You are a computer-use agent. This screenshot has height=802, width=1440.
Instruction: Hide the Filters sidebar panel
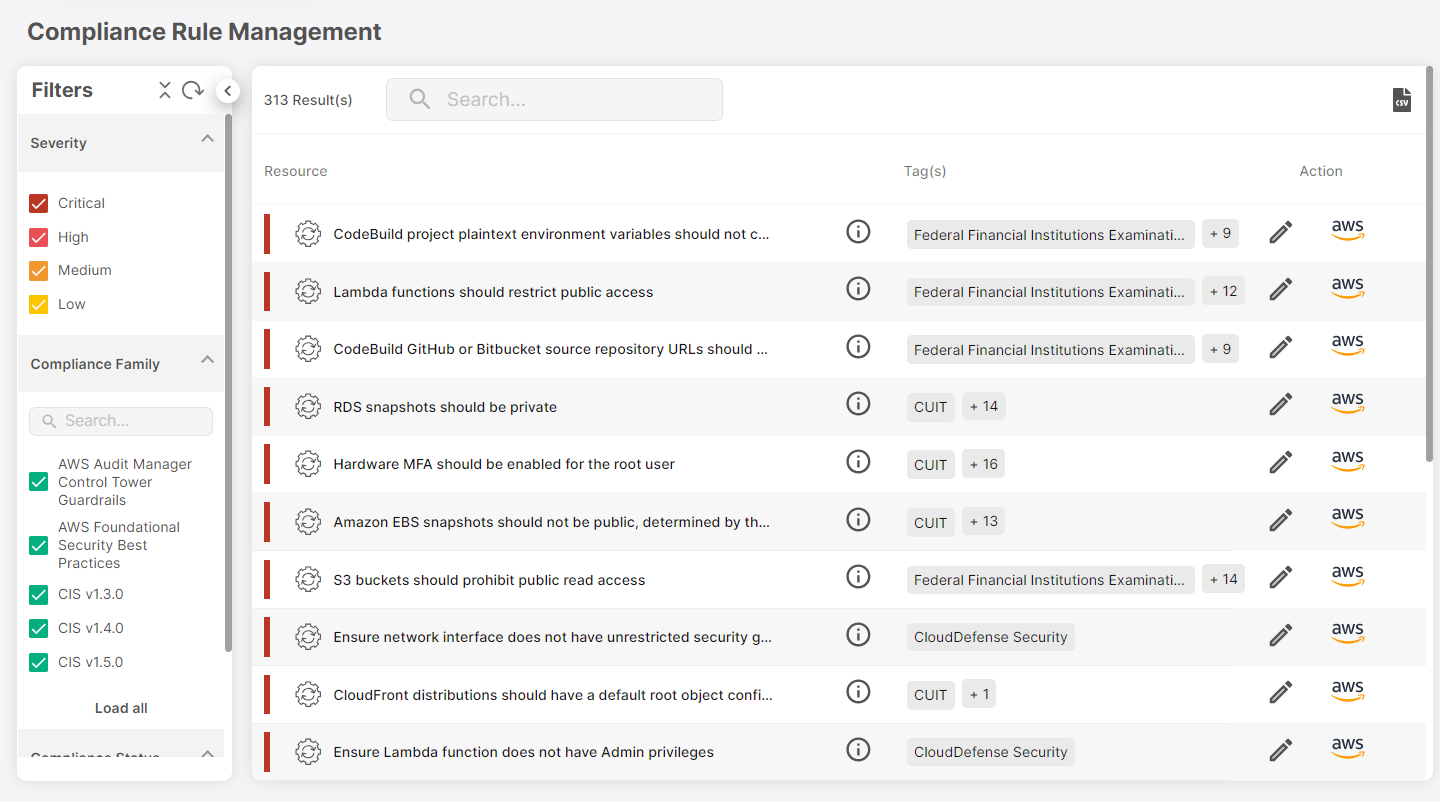click(227, 91)
